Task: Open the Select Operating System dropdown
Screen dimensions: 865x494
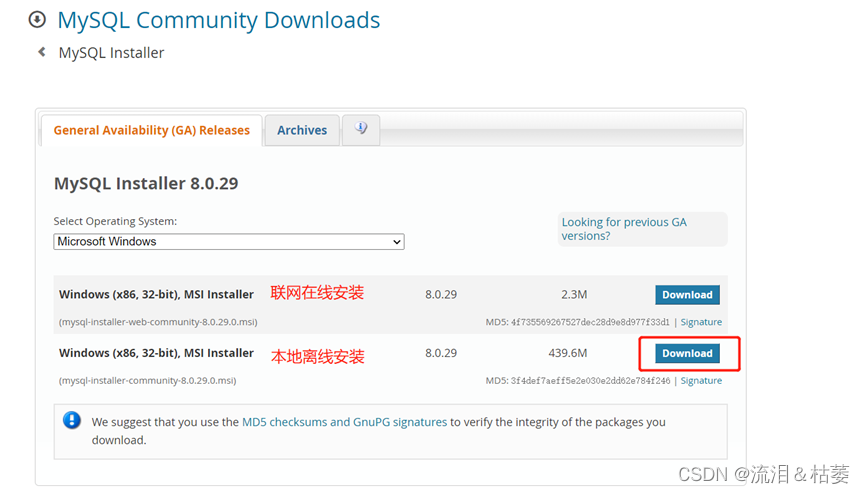Action: click(x=229, y=242)
